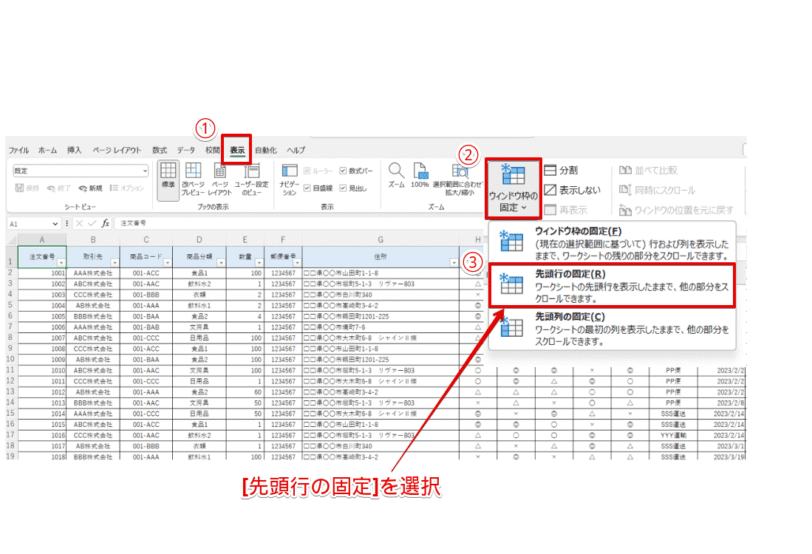Image resolution: width=812 pixels, height=554 pixels.
Task: Click 並べて比較 view side by side
Action: (x=648, y=170)
